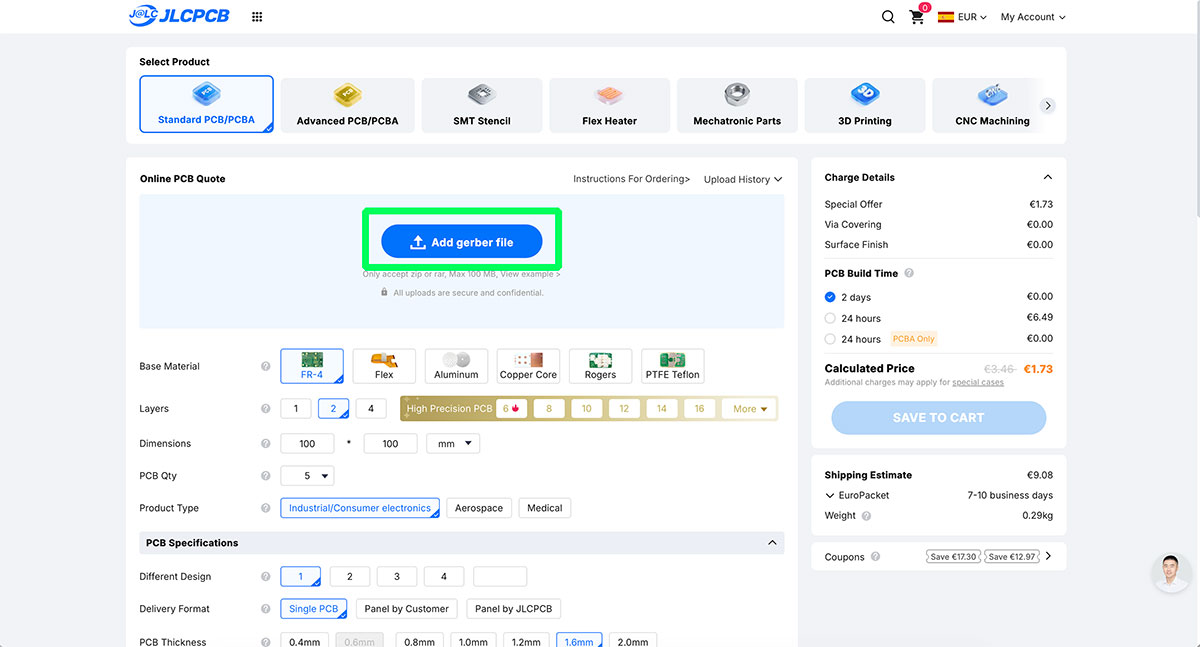The height and width of the screenshot is (647, 1200).
Task: Open PCB Qty dropdown
Action: [x=307, y=476]
